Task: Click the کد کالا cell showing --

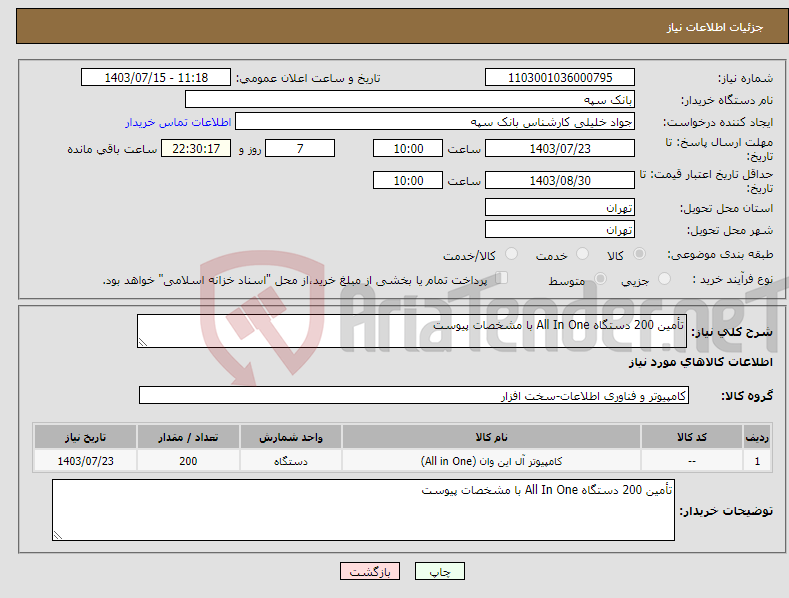Action: 691,461
